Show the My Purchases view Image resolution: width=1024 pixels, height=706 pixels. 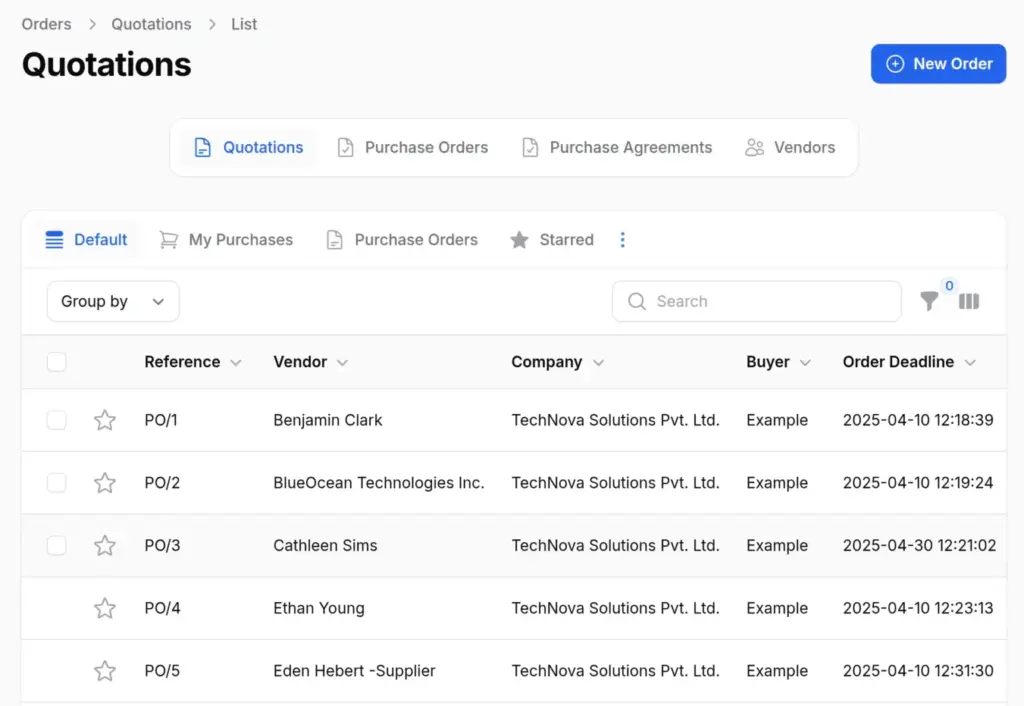pos(227,240)
